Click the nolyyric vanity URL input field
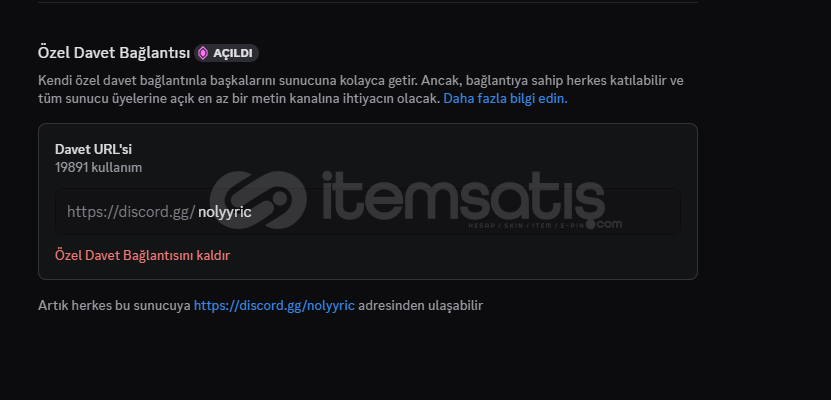The image size is (831, 400). [368, 211]
